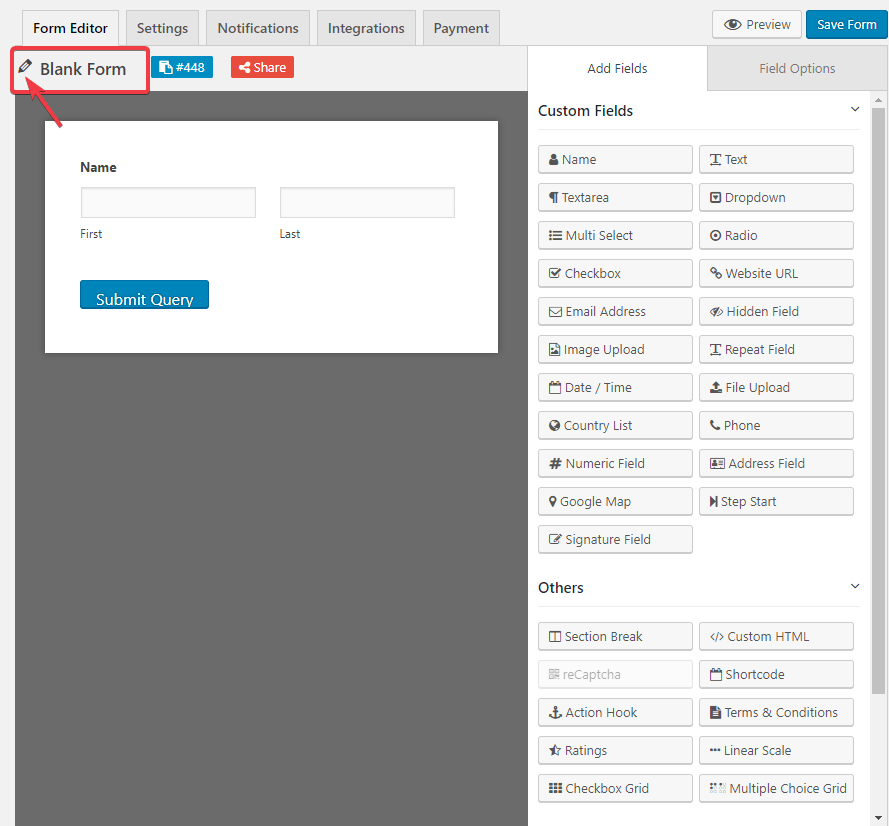The height and width of the screenshot is (826, 889).
Task: Open the Notifications tab
Action: click(x=258, y=28)
